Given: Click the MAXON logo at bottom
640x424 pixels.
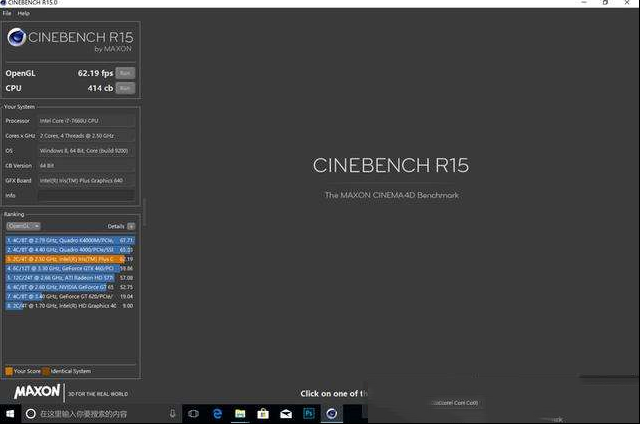Looking at the screenshot, I should click(x=37, y=392).
